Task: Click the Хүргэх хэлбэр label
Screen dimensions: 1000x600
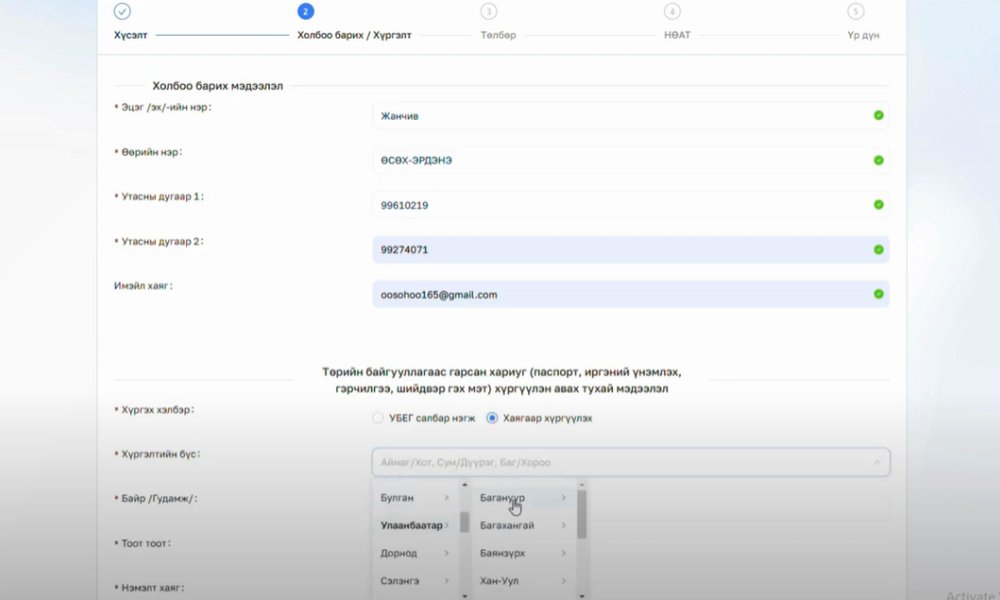Action: pos(158,409)
